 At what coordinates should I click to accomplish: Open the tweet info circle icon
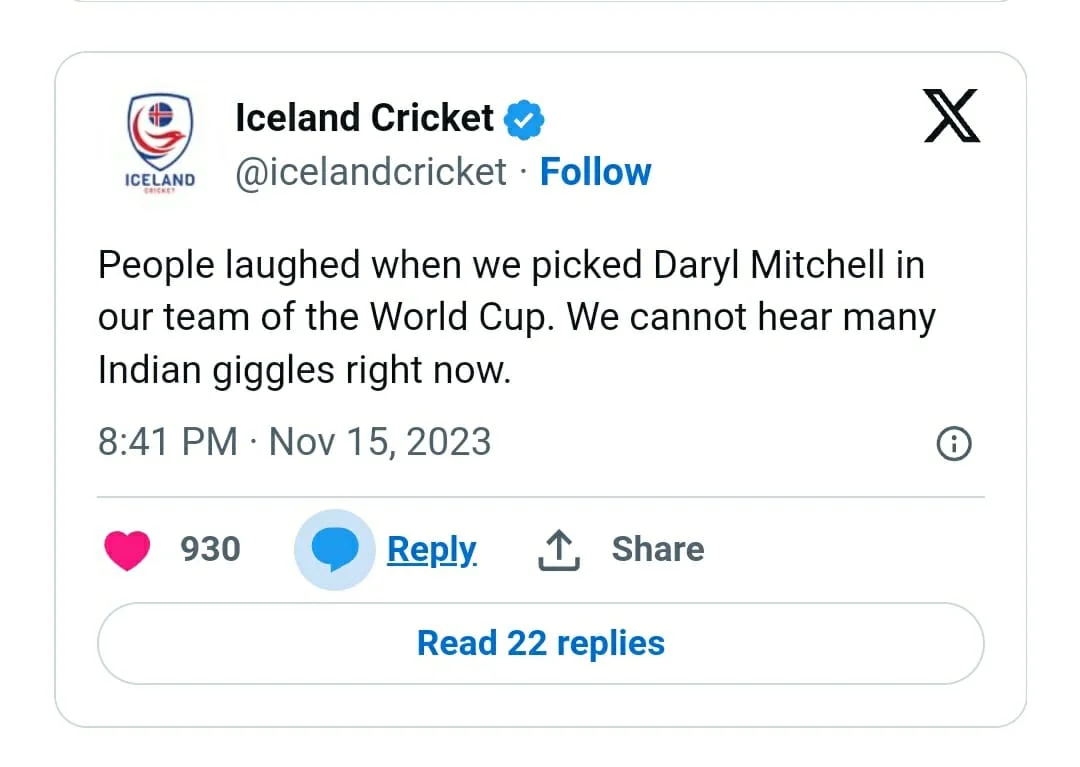[x=954, y=443]
